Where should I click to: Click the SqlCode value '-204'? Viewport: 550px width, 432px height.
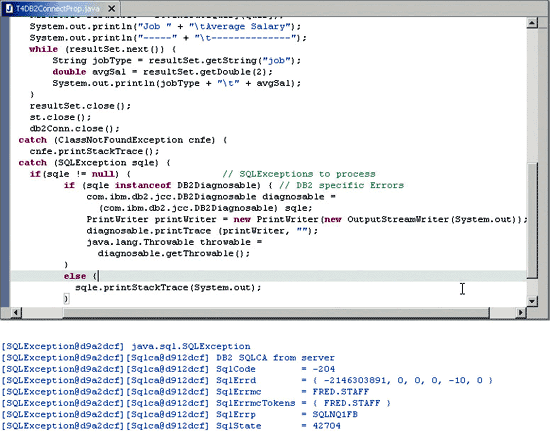[x=324, y=369]
